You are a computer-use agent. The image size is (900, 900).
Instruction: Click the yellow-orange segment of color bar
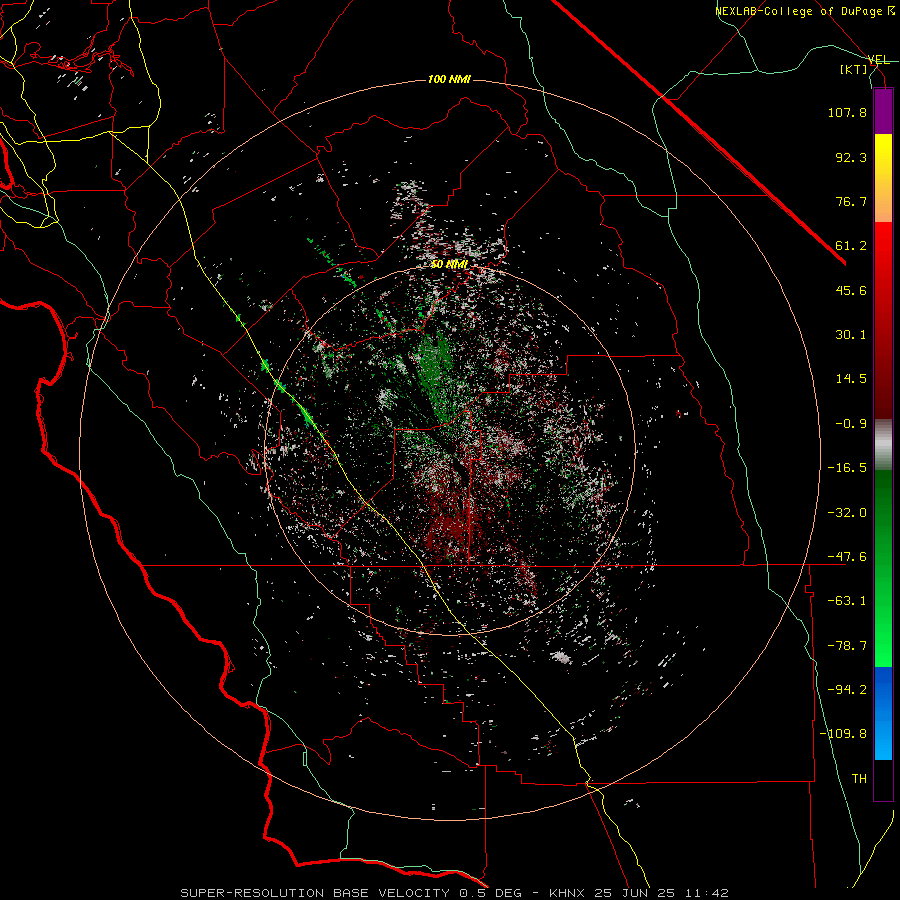883,178
